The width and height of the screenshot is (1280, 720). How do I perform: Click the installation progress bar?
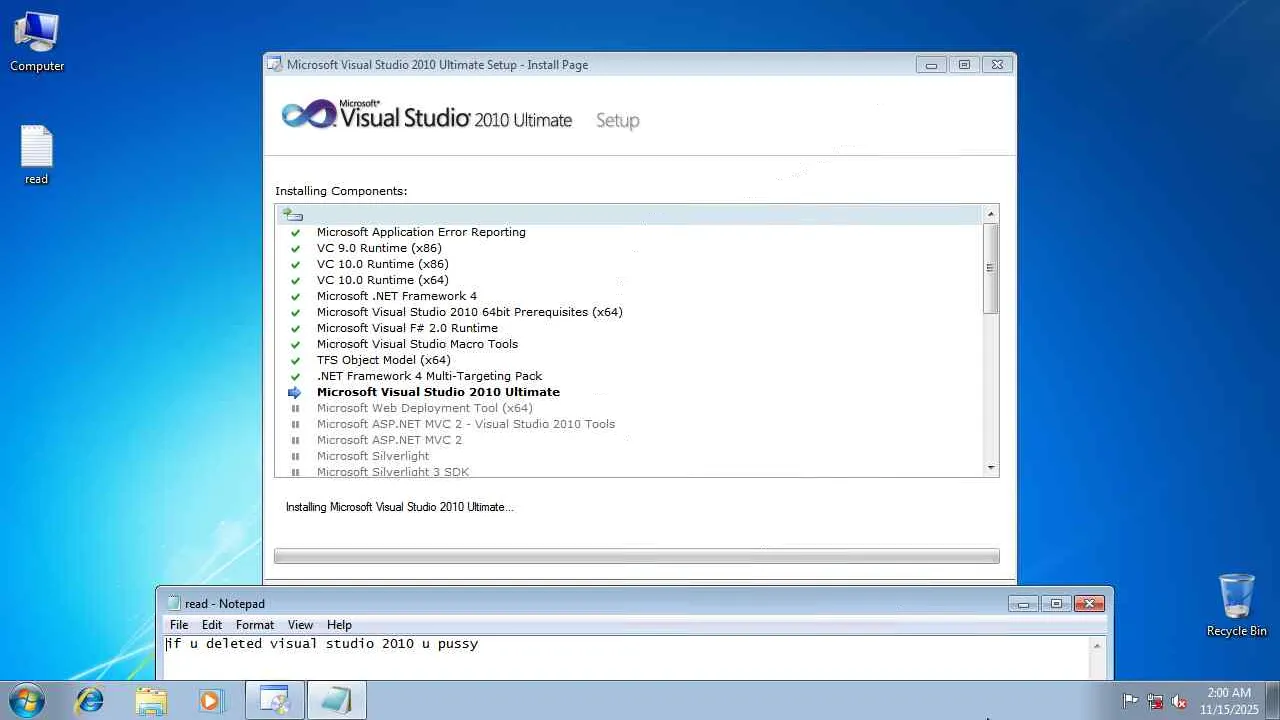(637, 556)
